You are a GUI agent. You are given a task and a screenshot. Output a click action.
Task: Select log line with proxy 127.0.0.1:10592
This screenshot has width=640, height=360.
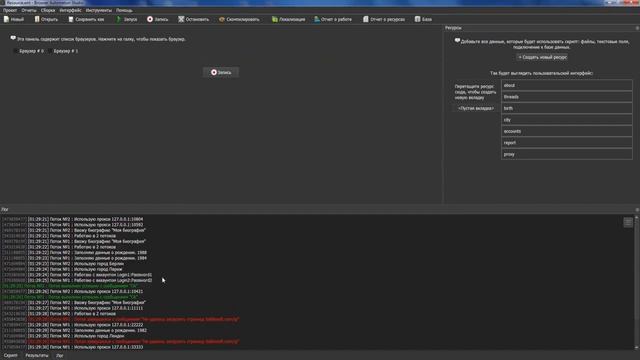point(73,225)
